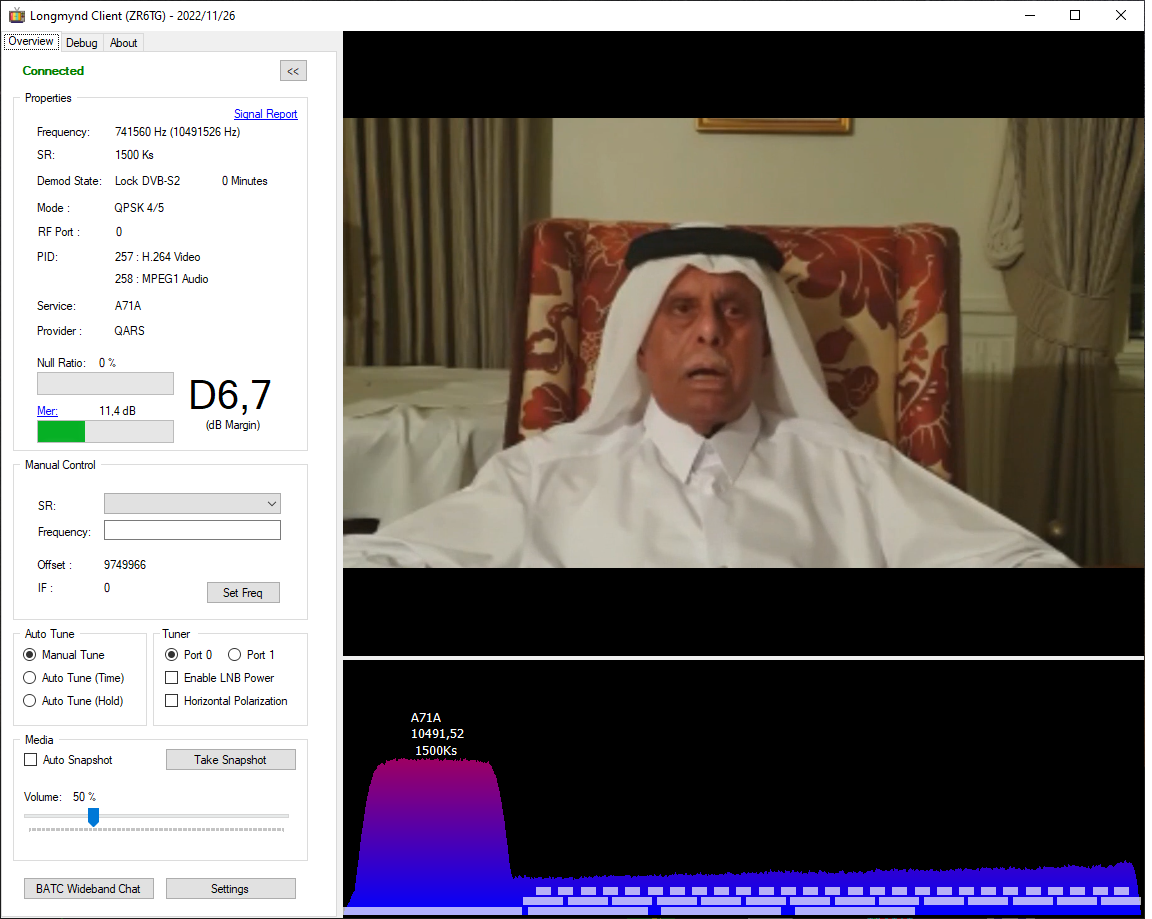Screen dimensions: 1152x919
Task: Select Auto Tune (Hold) option
Action: (x=30, y=701)
